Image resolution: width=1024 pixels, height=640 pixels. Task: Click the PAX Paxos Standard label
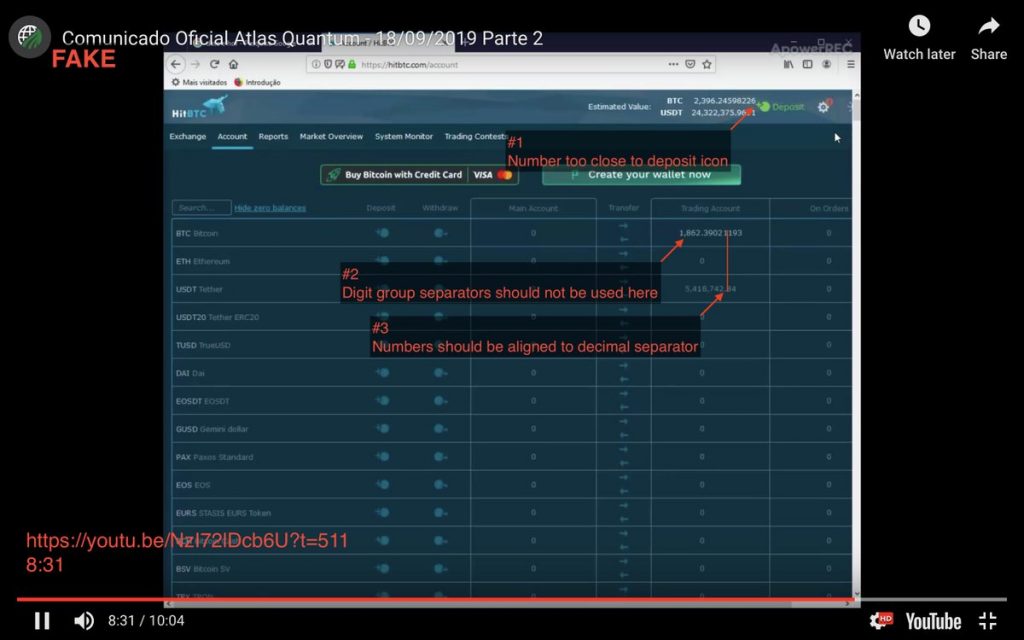point(214,457)
